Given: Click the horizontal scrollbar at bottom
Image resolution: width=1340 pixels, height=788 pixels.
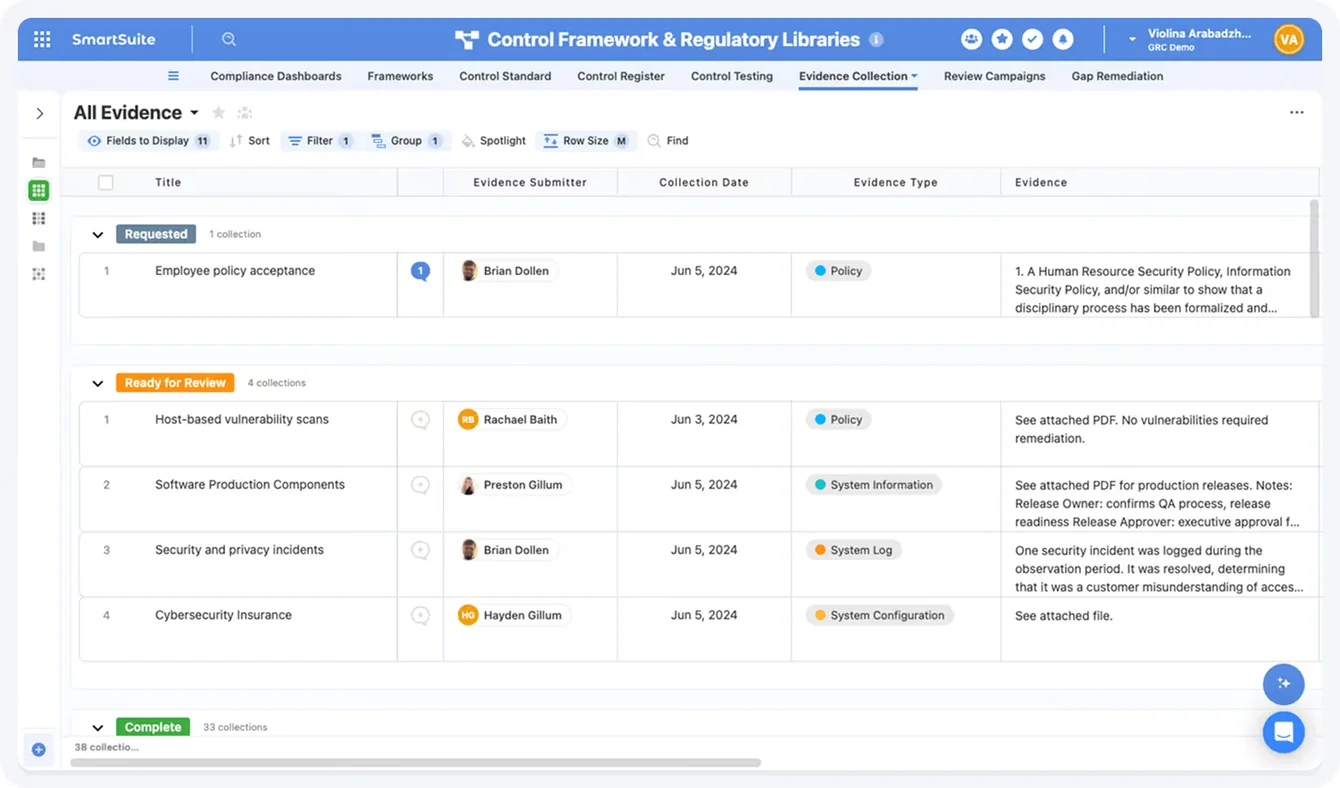Looking at the screenshot, I should pos(416,763).
